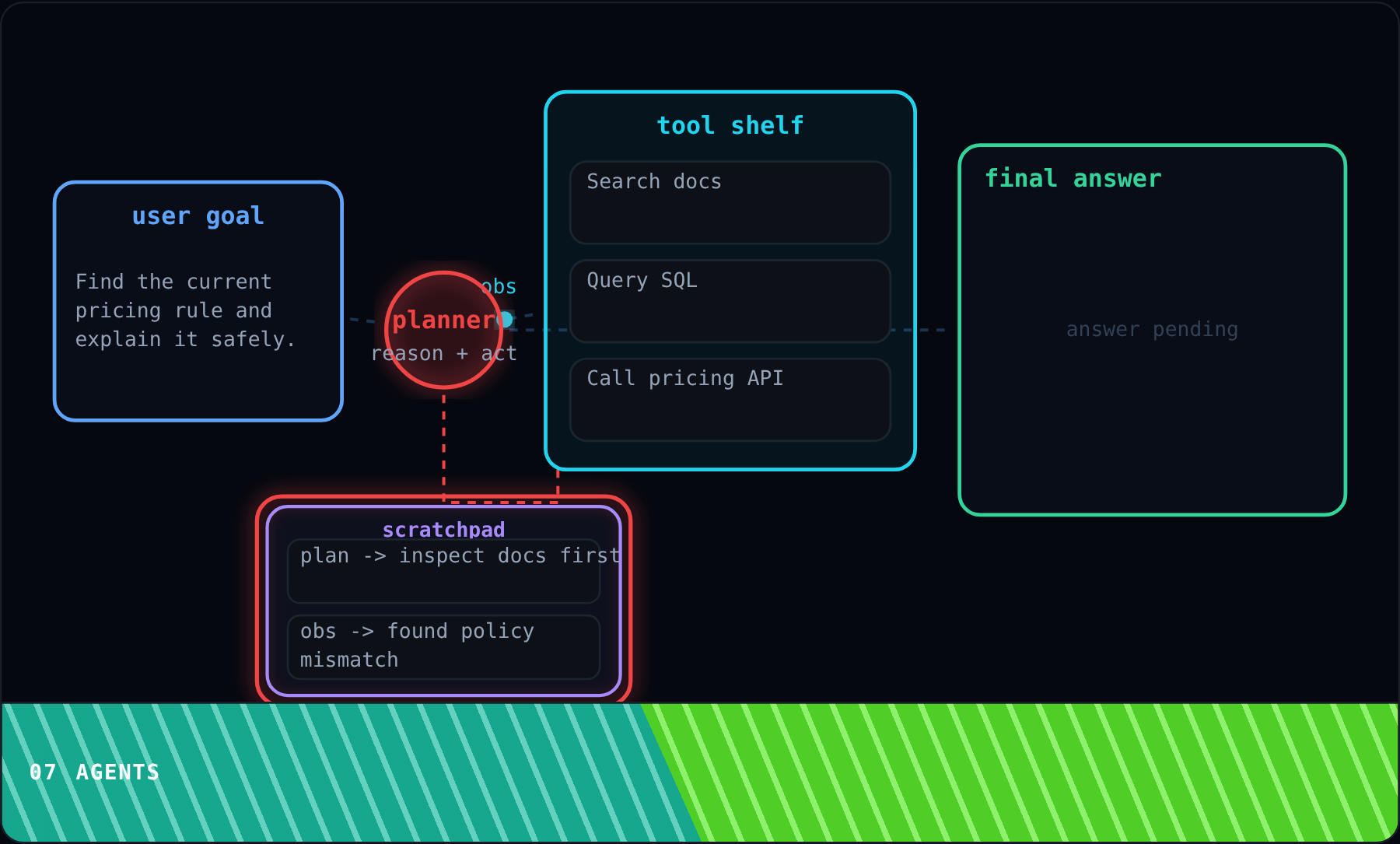Select the Call pricing API card
The height and width of the screenshot is (844, 1400).
(730, 400)
